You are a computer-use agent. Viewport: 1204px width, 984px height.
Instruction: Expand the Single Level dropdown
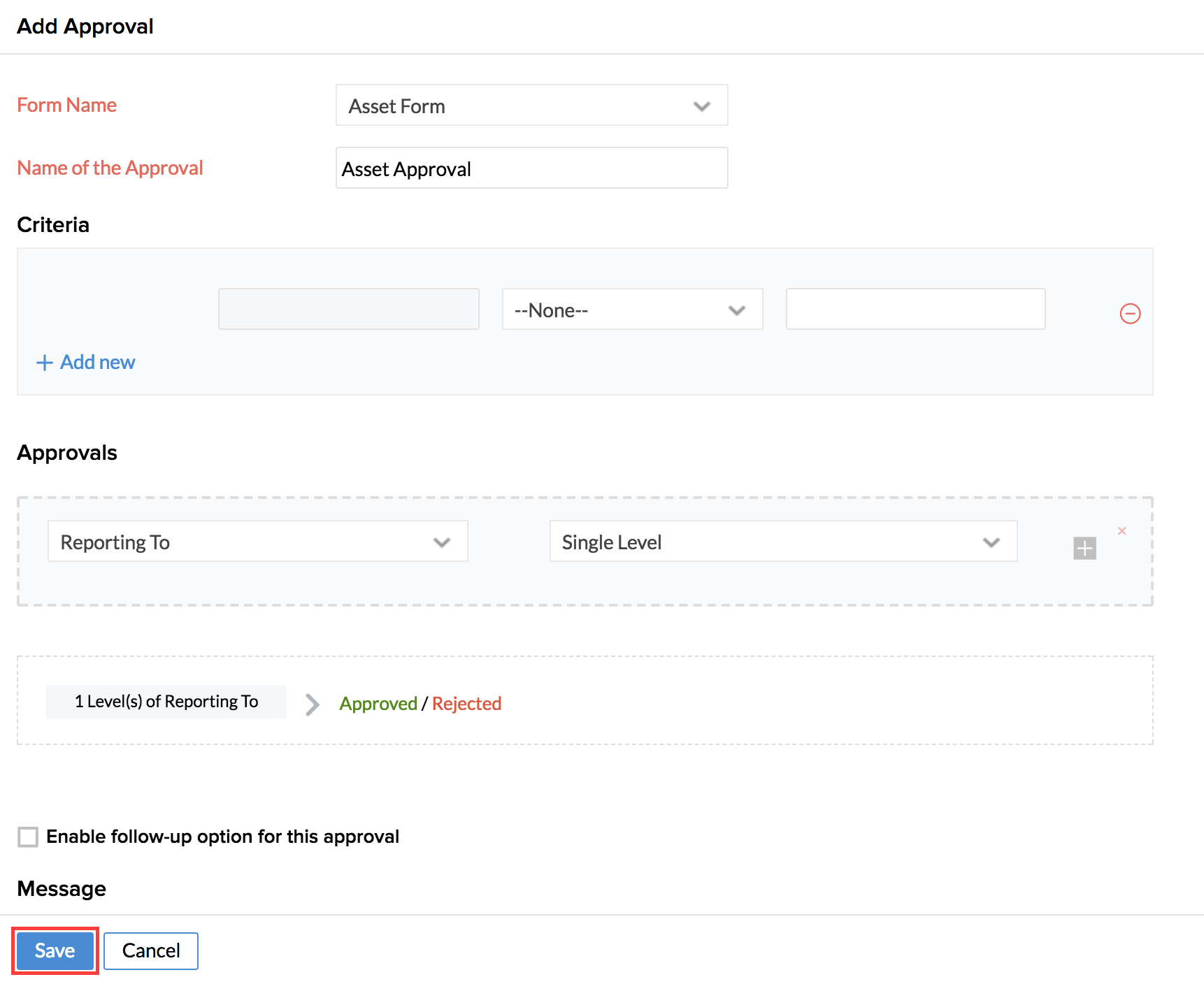tap(783, 542)
